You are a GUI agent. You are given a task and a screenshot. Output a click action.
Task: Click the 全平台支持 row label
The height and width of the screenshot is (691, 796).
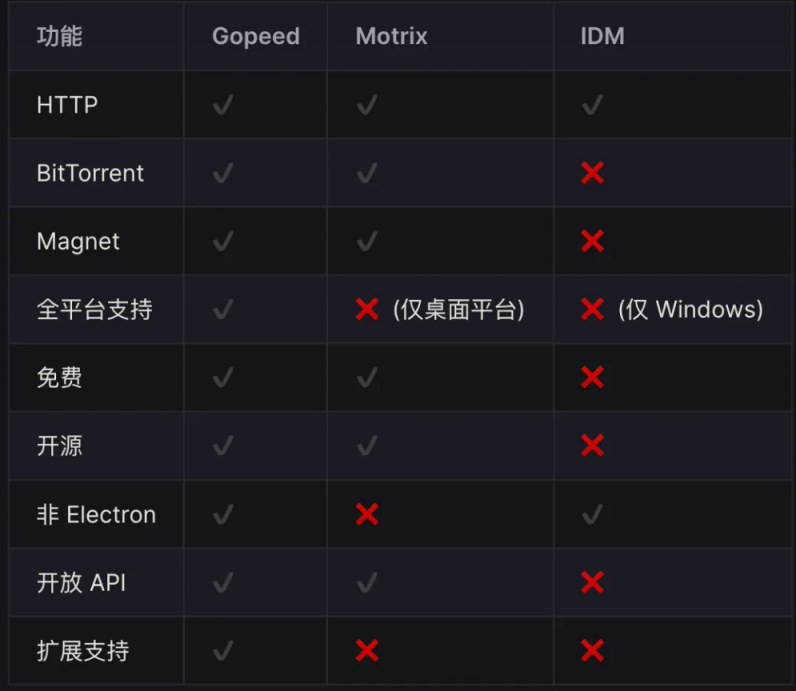tap(94, 309)
